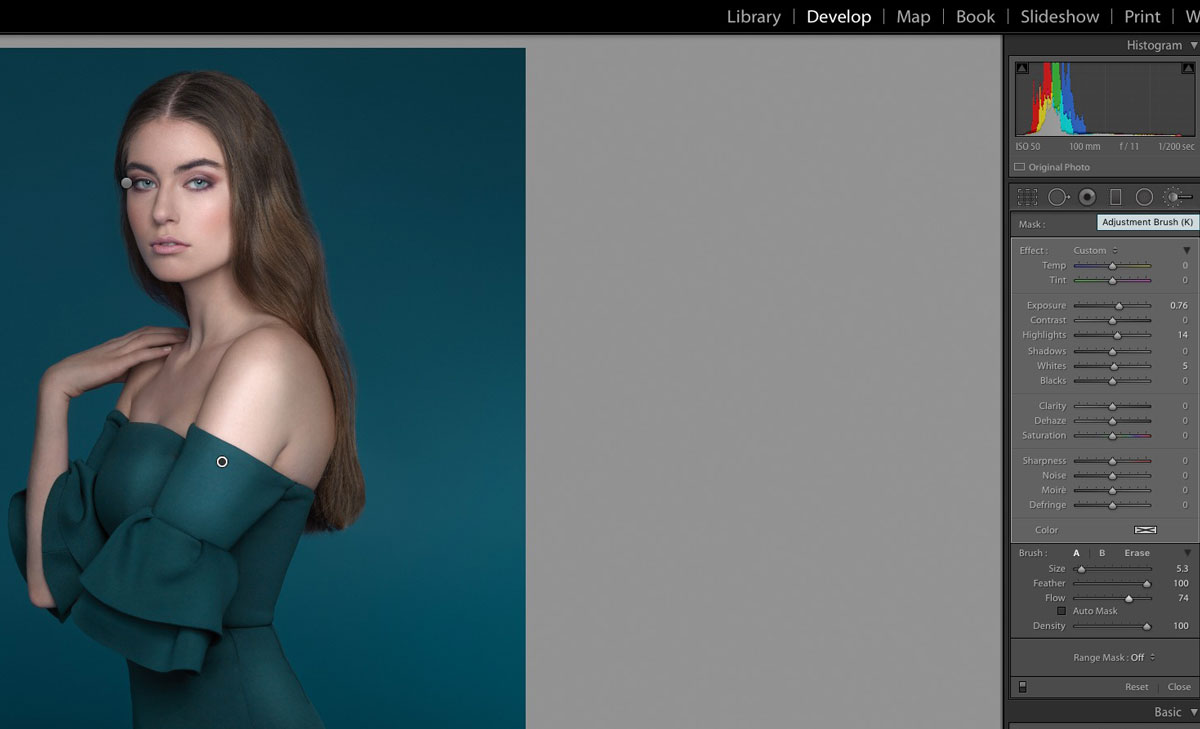Open the Color swatch in Effect panel
The image size is (1200, 729).
click(x=1145, y=529)
